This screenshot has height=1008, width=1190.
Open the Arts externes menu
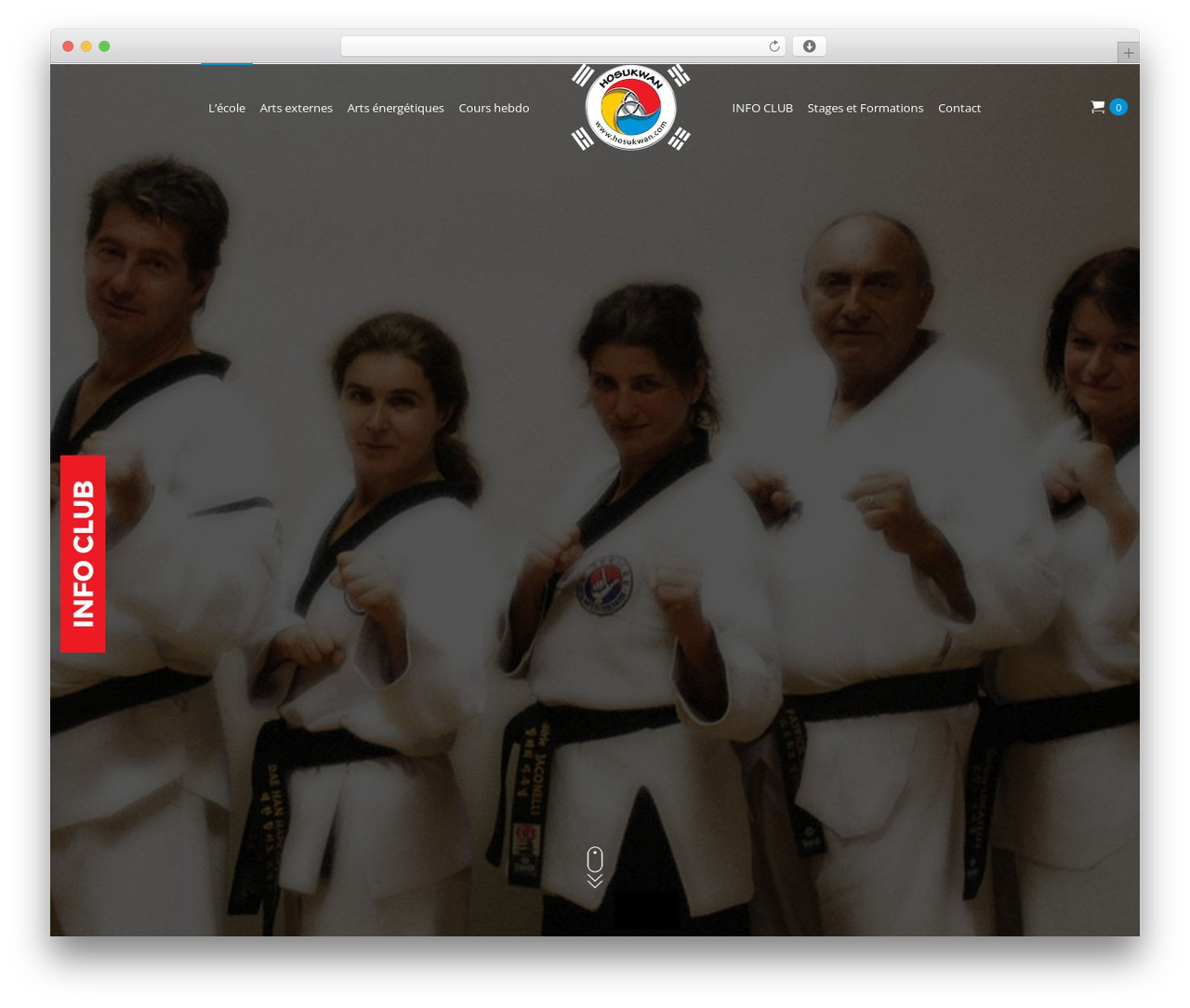(297, 108)
